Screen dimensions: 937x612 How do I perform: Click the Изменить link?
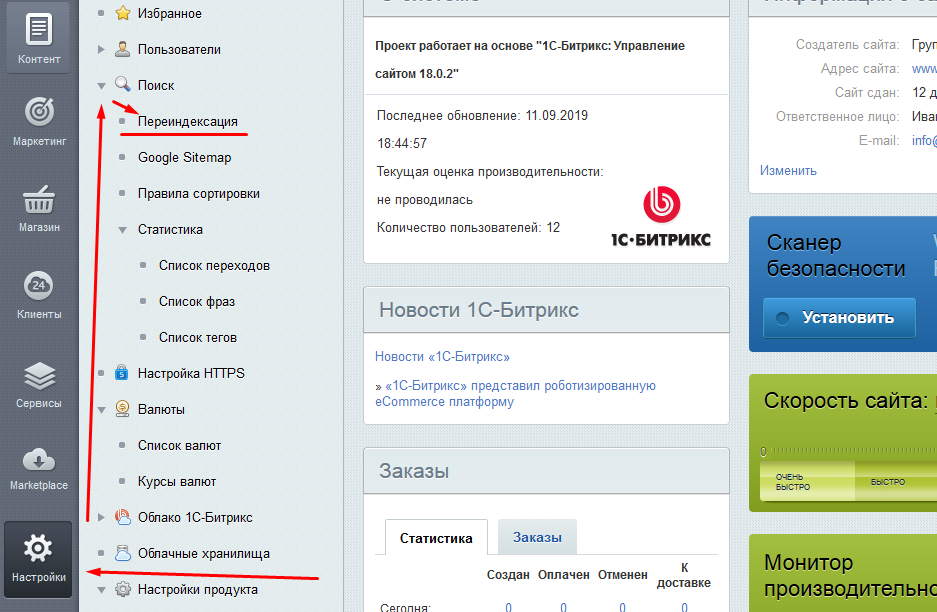(x=788, y=170)
